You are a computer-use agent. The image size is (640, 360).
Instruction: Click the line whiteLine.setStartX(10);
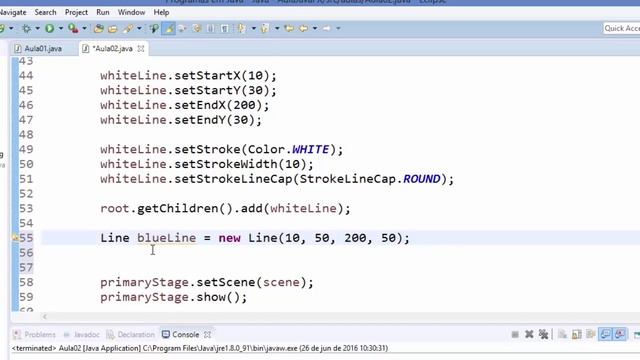[x=189, y=76]
